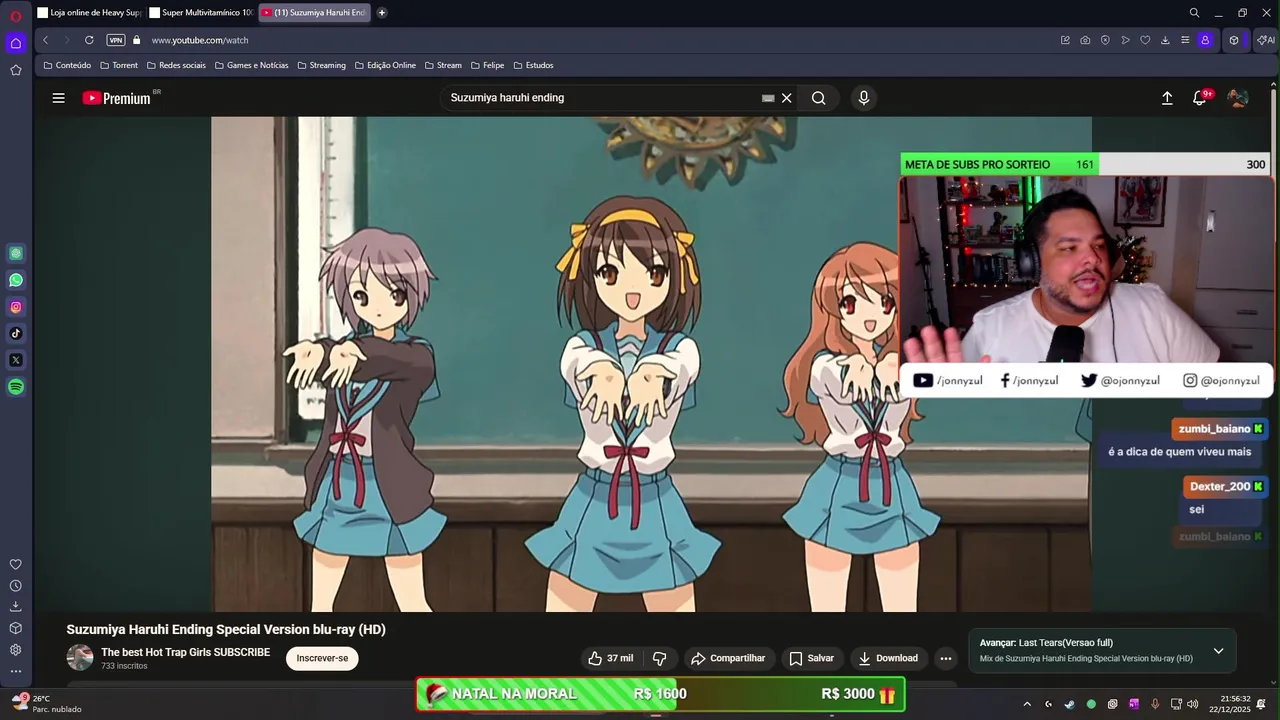Open the Opera sidebar home start page
Viewport: 1280px width, 720px height.
(x=16, y=43)
